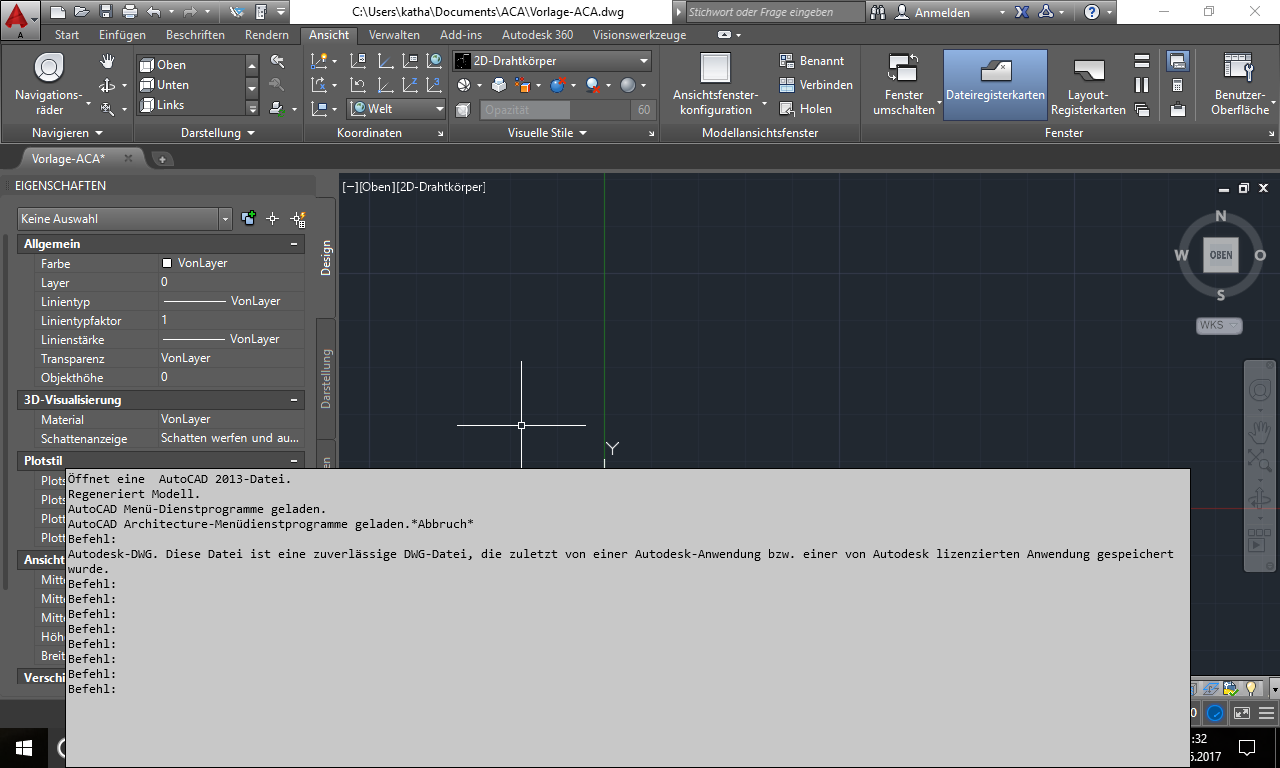Click the search binoculars icon in title bar

point(879,12)
